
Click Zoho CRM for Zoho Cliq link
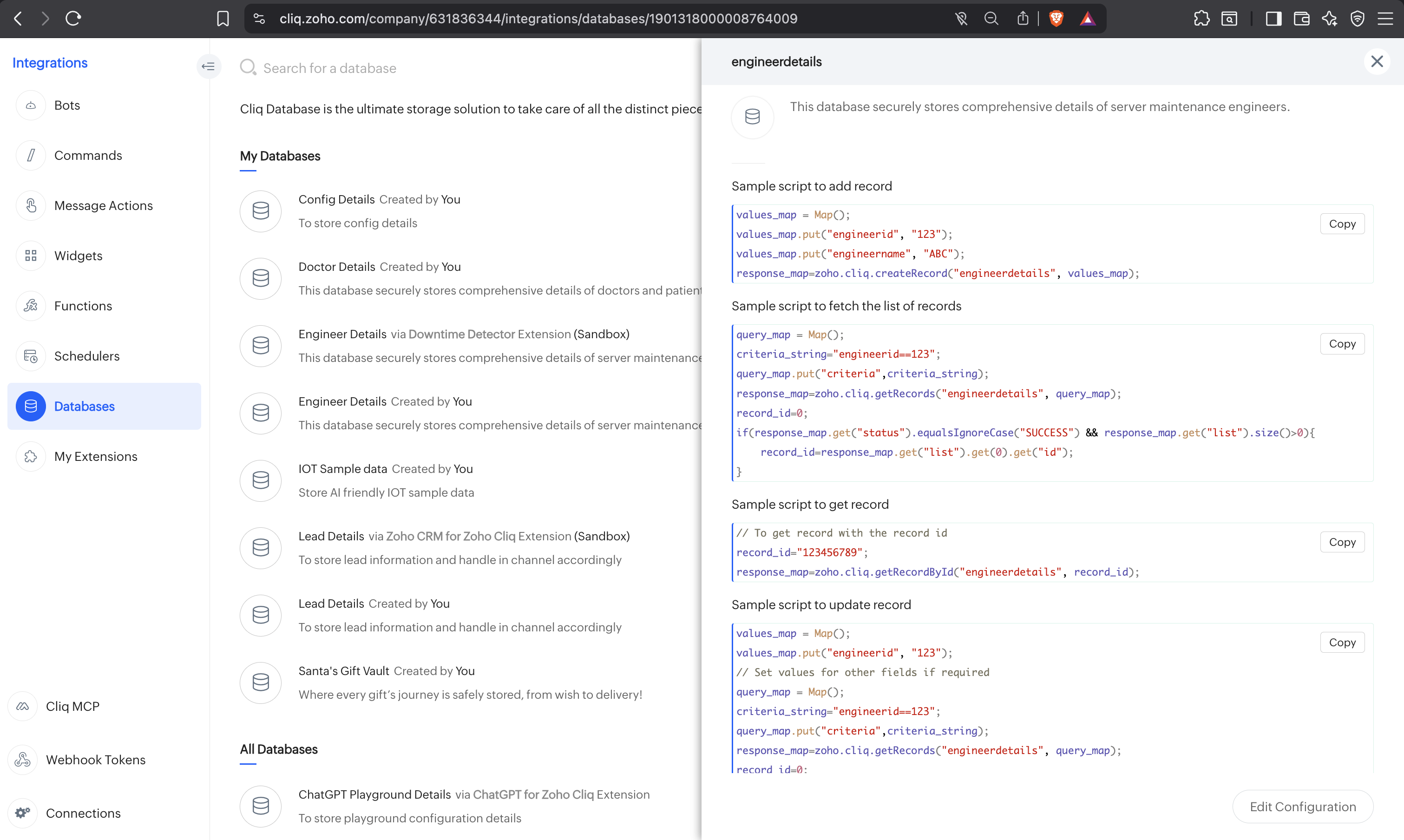(451, 536)
